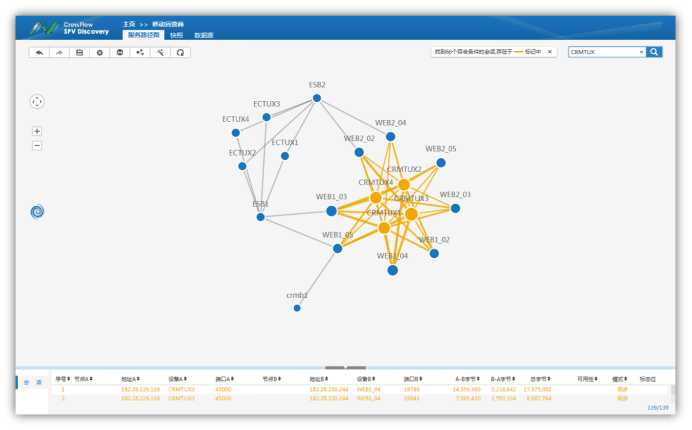Select the ESB2 node in graph
Viewport: 692px width, 430px height.
pos(316,97)
